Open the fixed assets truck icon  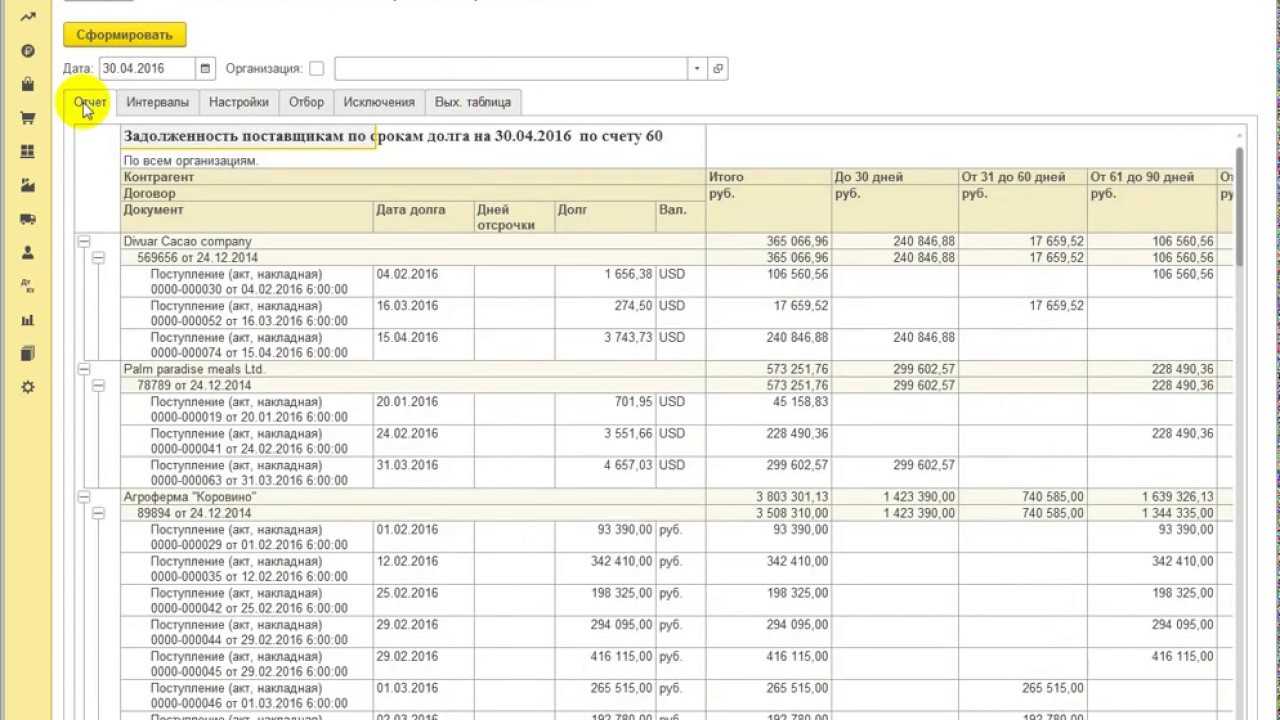28,219
